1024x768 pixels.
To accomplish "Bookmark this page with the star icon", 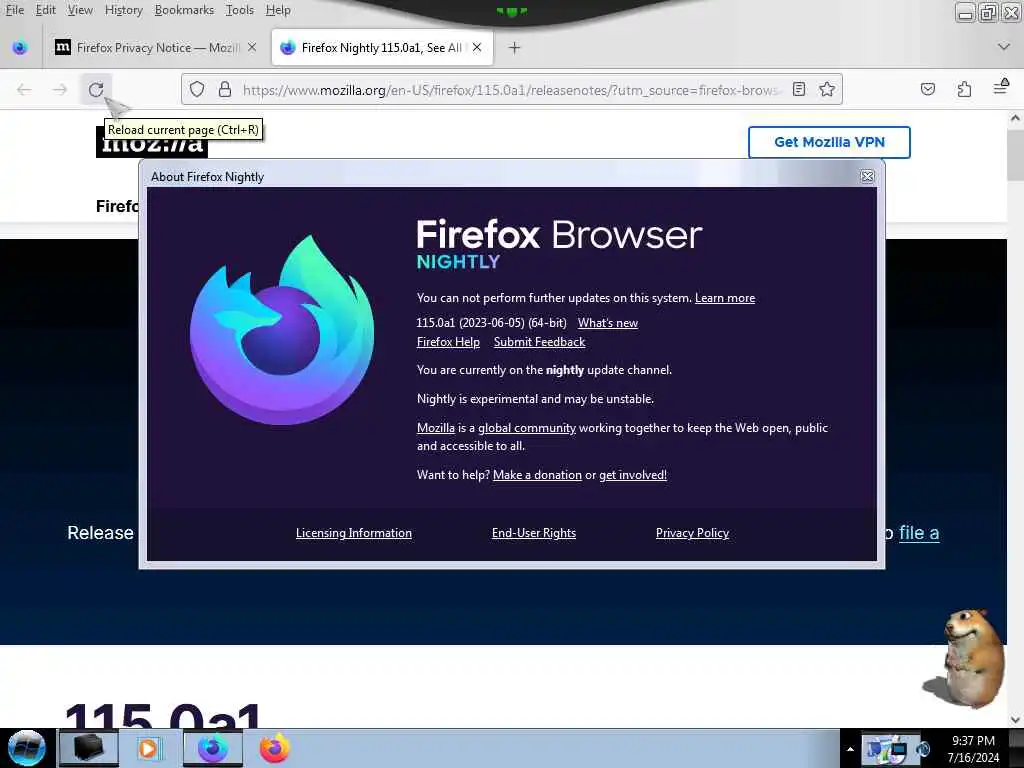I will (827, 89).
